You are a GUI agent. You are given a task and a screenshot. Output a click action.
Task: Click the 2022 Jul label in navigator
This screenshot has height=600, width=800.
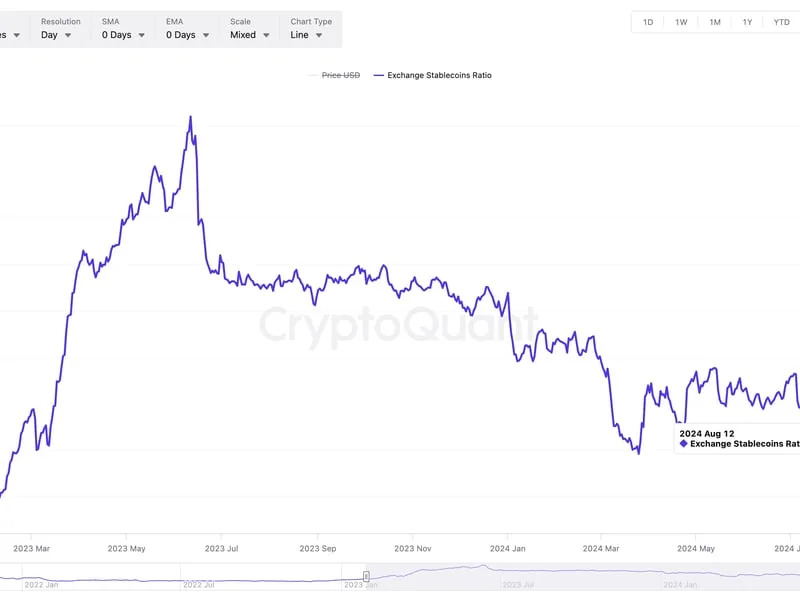198,585
